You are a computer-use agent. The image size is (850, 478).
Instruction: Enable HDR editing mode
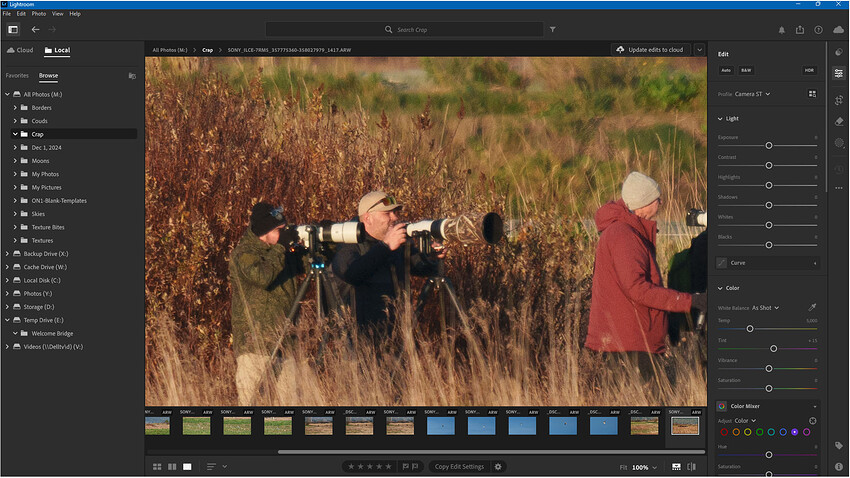click(x=808, y=70)
